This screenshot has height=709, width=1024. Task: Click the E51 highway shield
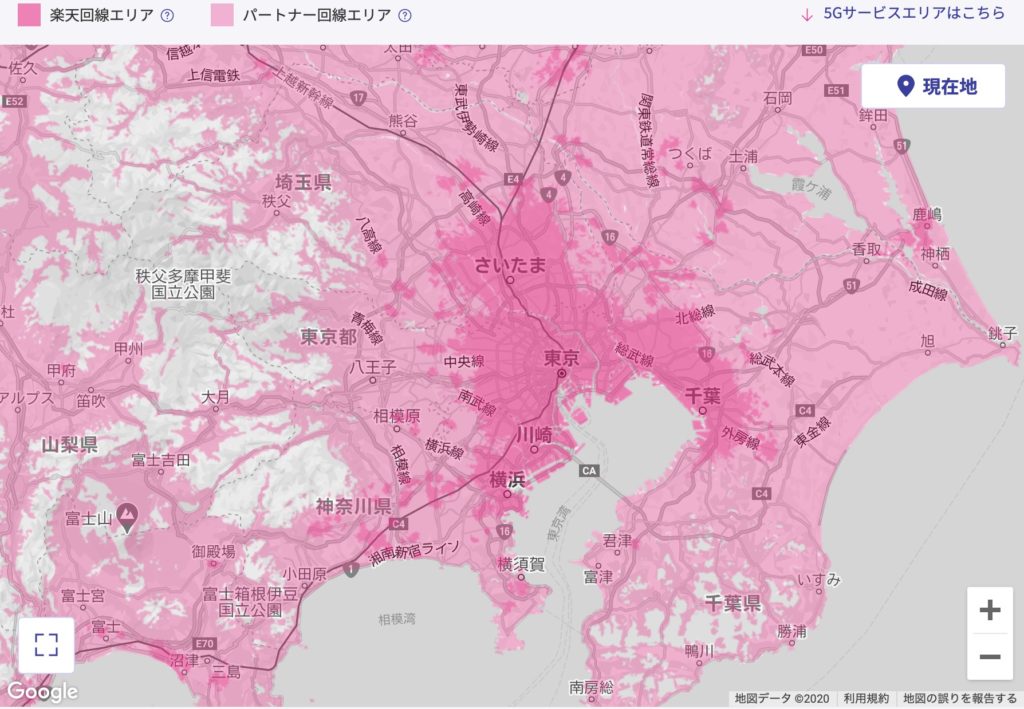coord(837,91)
